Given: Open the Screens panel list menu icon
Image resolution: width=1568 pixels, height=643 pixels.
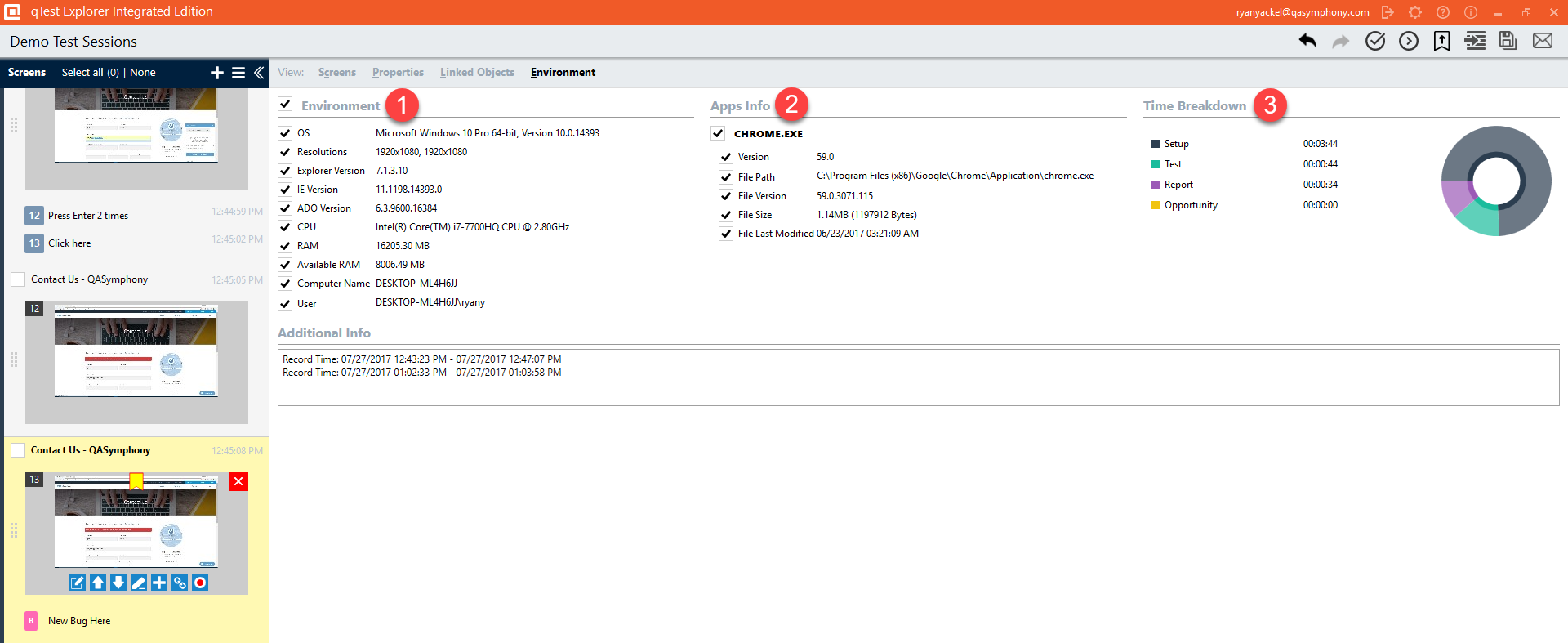Looking at the screenshot, I should tap(238, 73).
